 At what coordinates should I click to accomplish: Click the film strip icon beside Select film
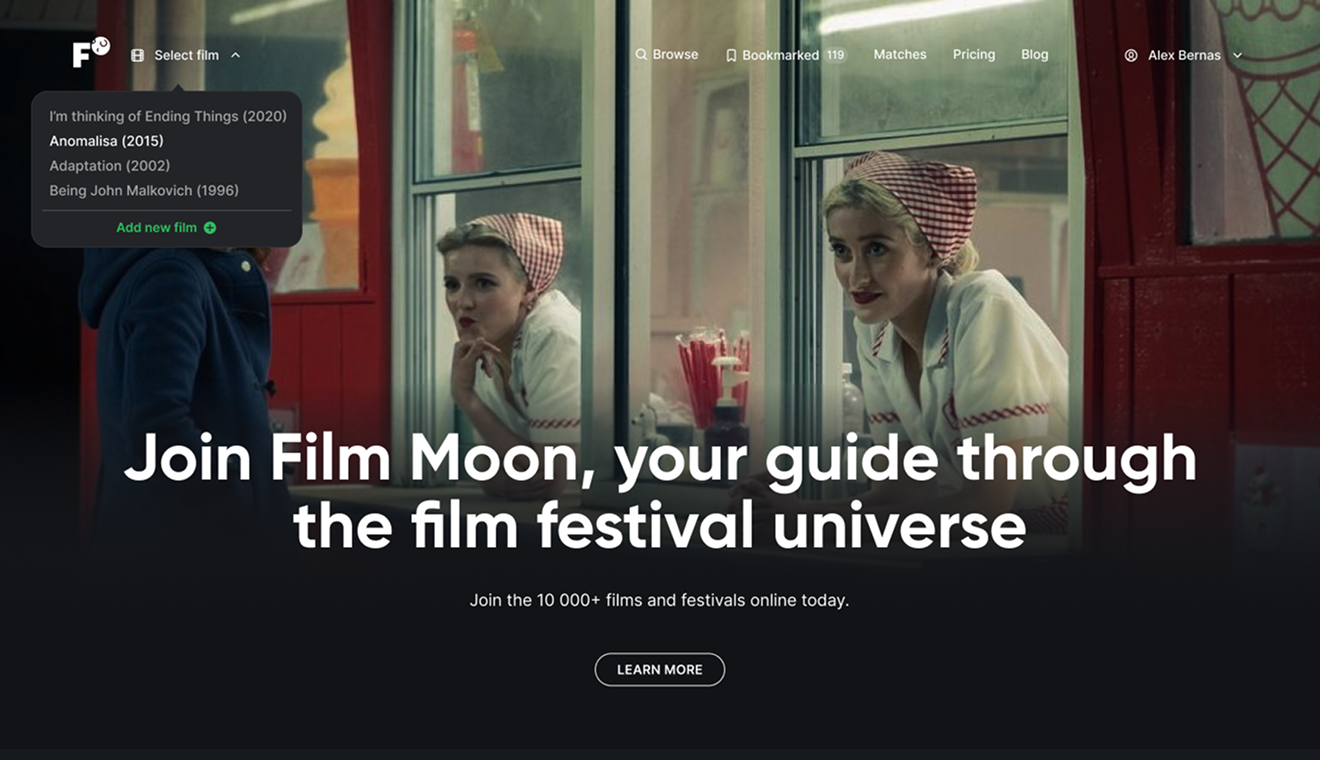pos(137,55)
